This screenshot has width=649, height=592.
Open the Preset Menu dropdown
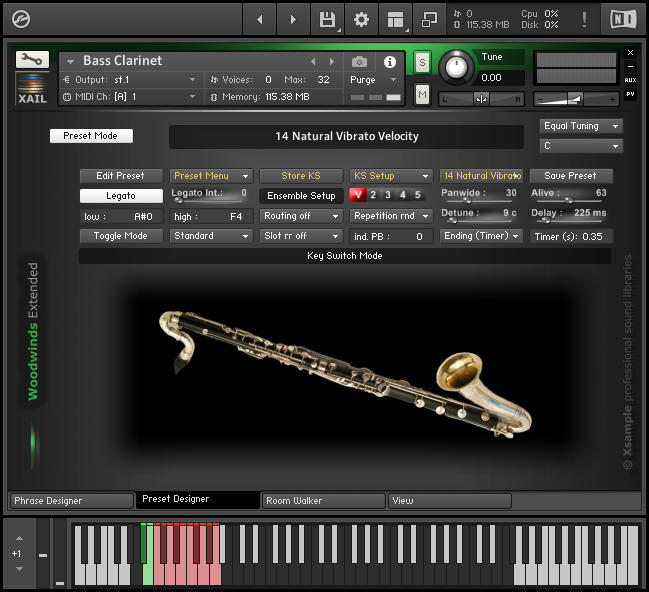click(x=211, y=176)
